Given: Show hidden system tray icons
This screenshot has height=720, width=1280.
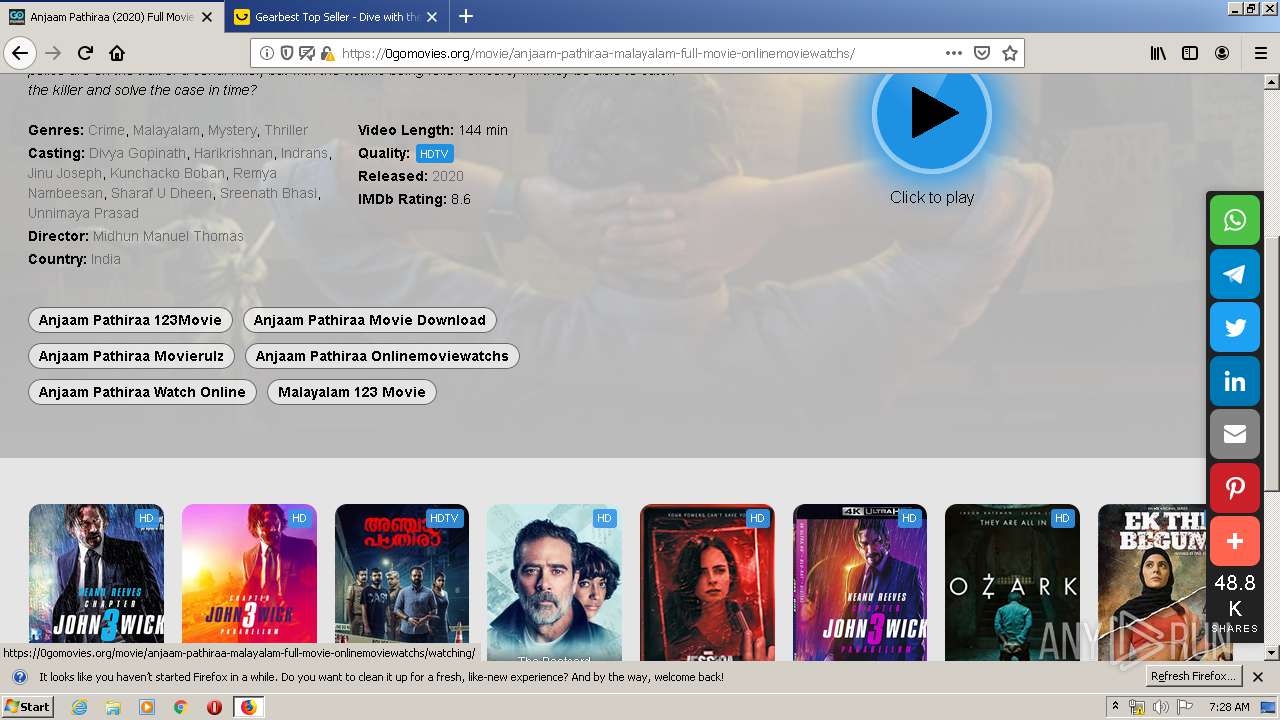Looking at the screenshot, I should point(1116,707).
